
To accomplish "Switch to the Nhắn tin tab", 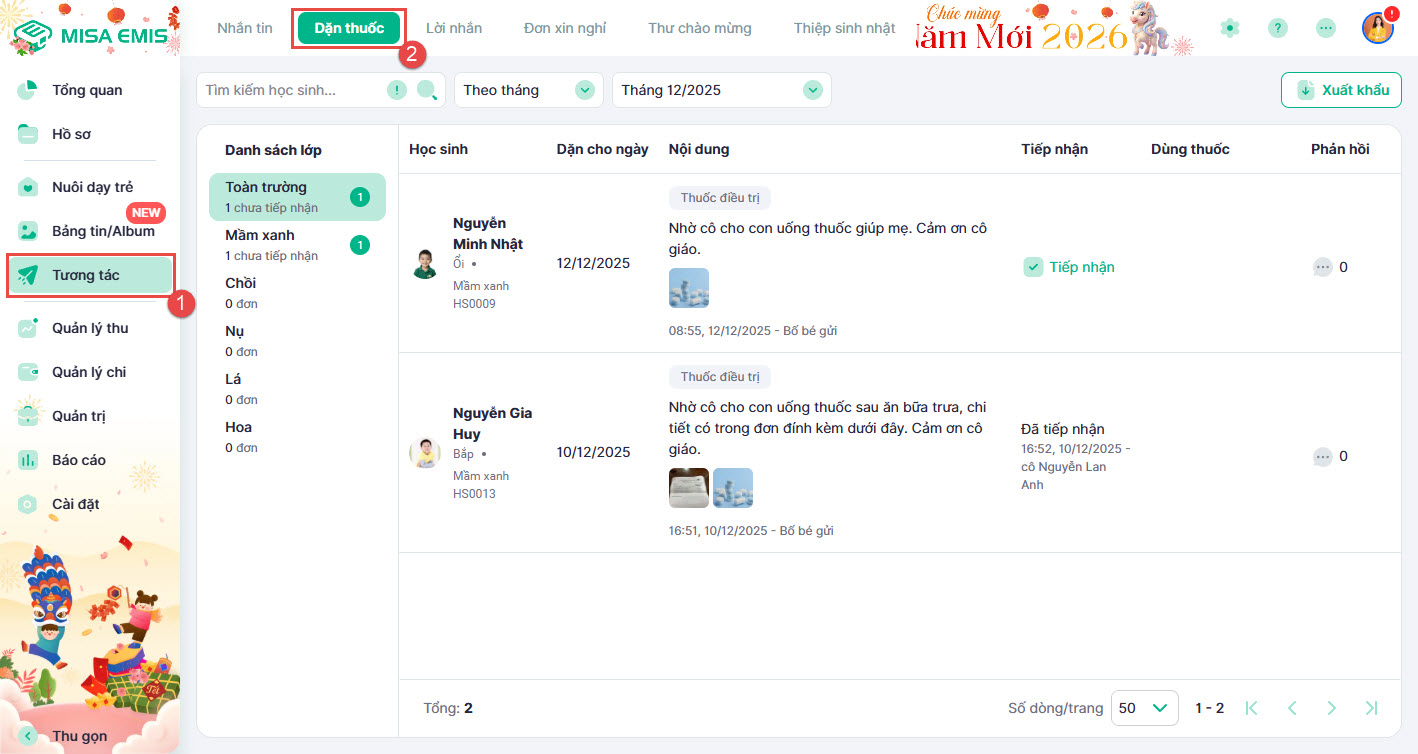I will 245,28.
